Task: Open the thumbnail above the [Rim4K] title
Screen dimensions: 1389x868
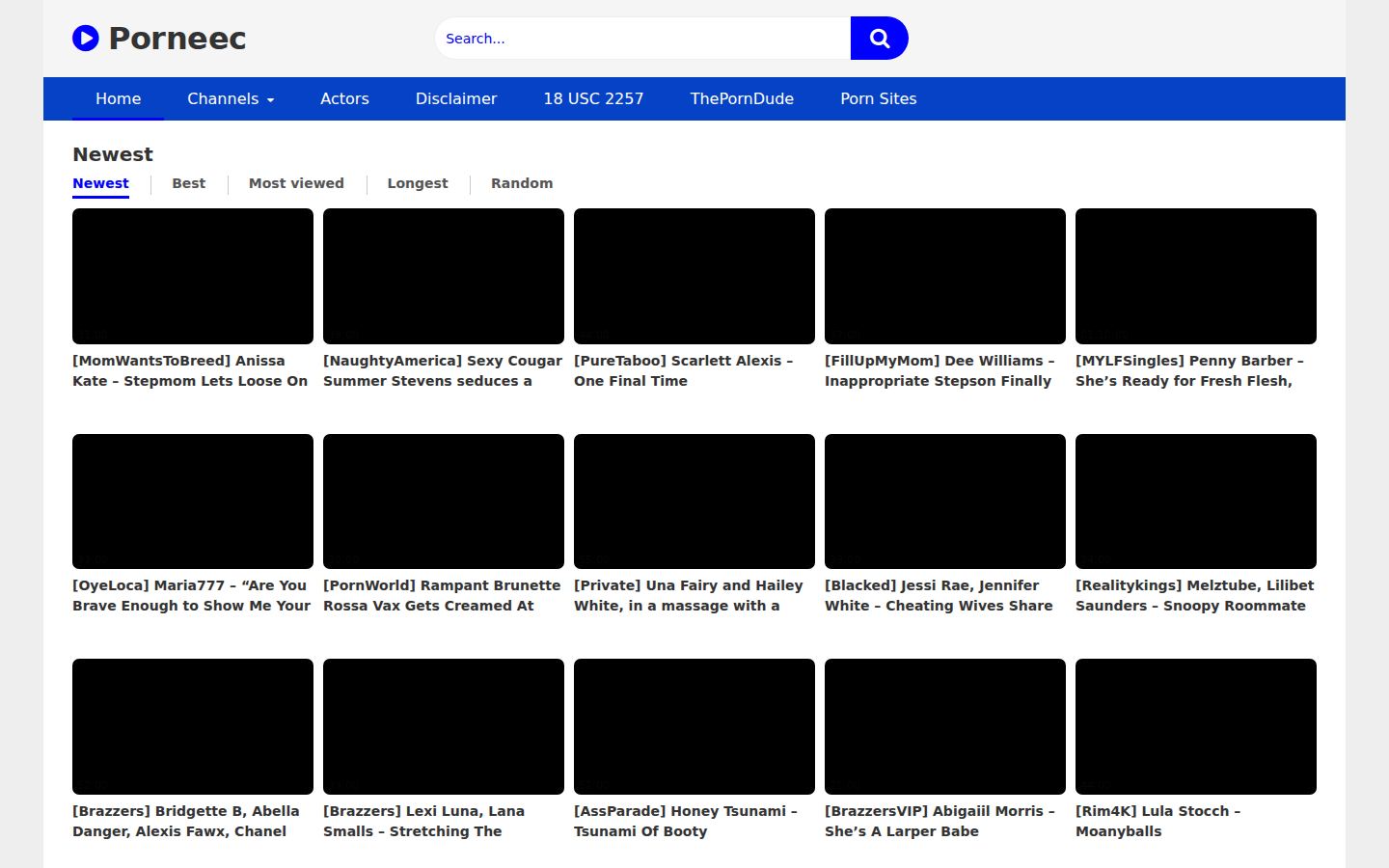Action: click(1196, 726)
